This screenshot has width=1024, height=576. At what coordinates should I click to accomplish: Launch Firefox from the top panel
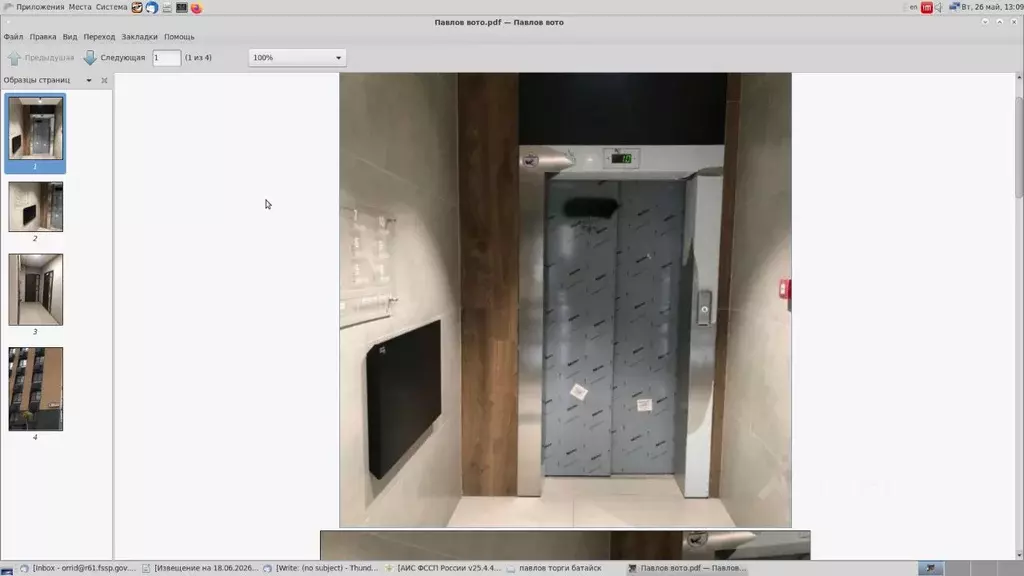click(197, 7)
